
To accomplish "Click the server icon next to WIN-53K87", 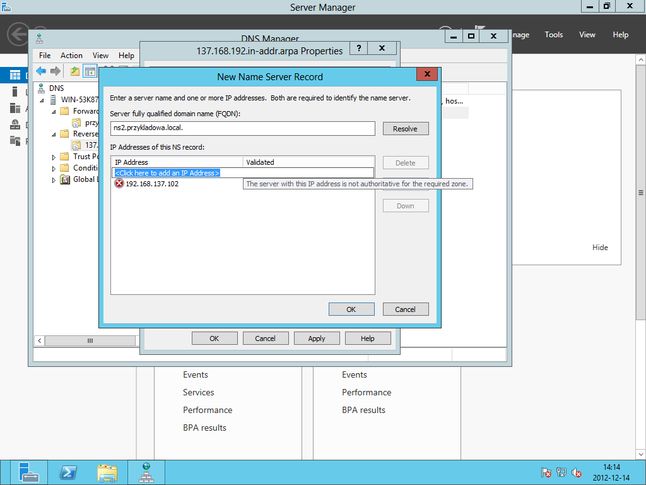I will 53,100.
